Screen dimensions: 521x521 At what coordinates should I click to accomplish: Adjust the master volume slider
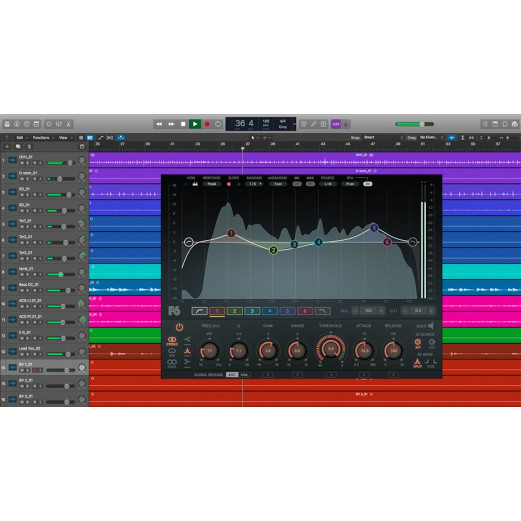click(414, 124)
